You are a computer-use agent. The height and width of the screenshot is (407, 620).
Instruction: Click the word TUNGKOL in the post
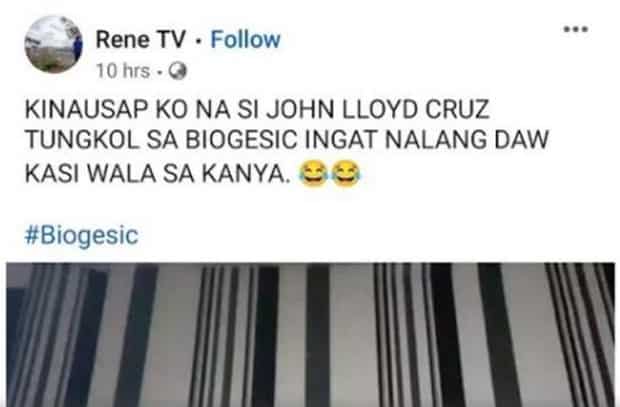(82, 140)
